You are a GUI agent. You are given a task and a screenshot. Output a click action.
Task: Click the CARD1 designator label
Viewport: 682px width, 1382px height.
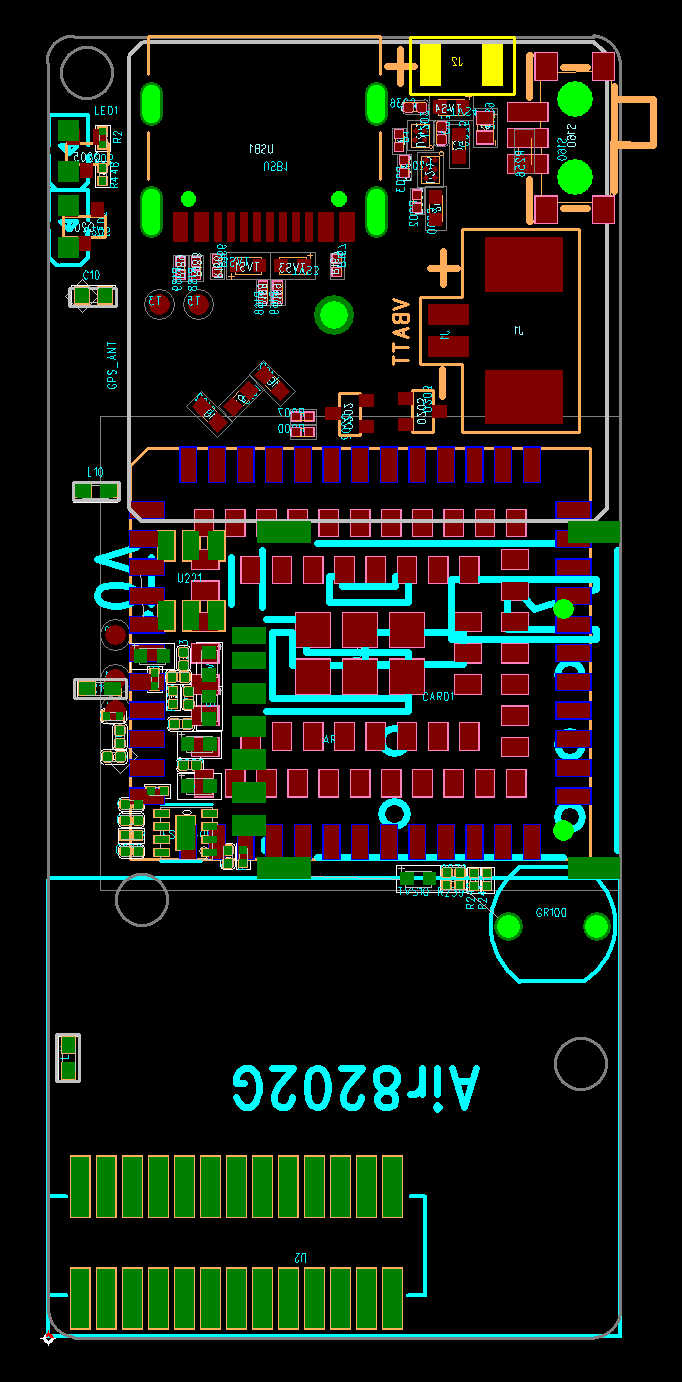click(438, 696)
